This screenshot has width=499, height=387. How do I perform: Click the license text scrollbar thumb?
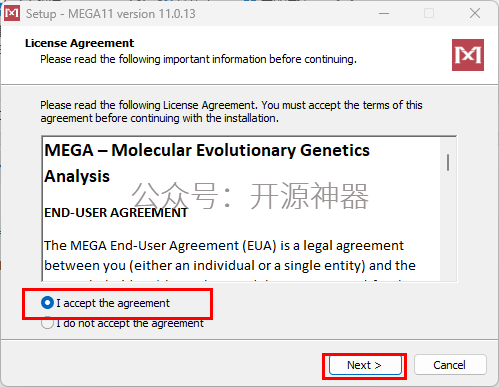[448, 162]
